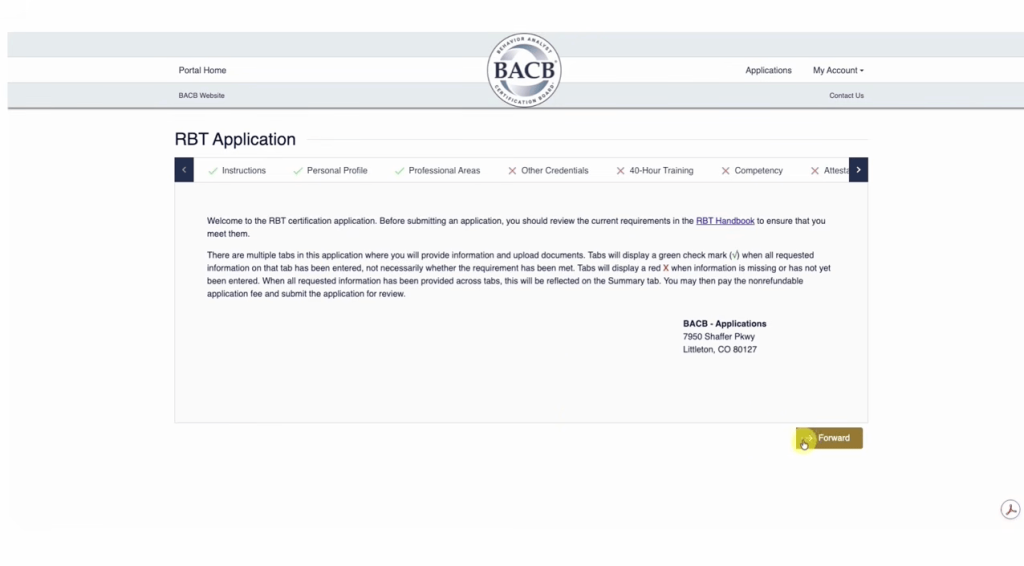This screenshot has height=566, width=1024.
Task: Switch to the Competency tab
Action: pos(752,170)
